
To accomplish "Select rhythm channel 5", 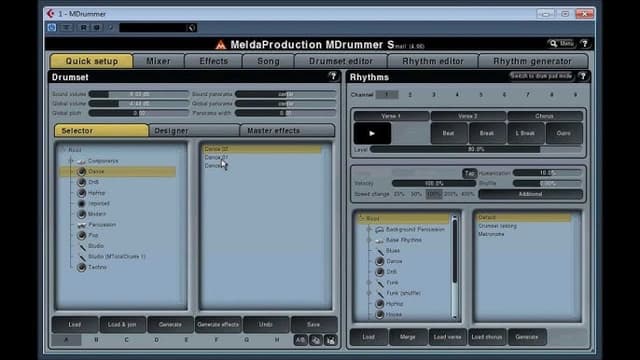I will (x=481, y=95).
